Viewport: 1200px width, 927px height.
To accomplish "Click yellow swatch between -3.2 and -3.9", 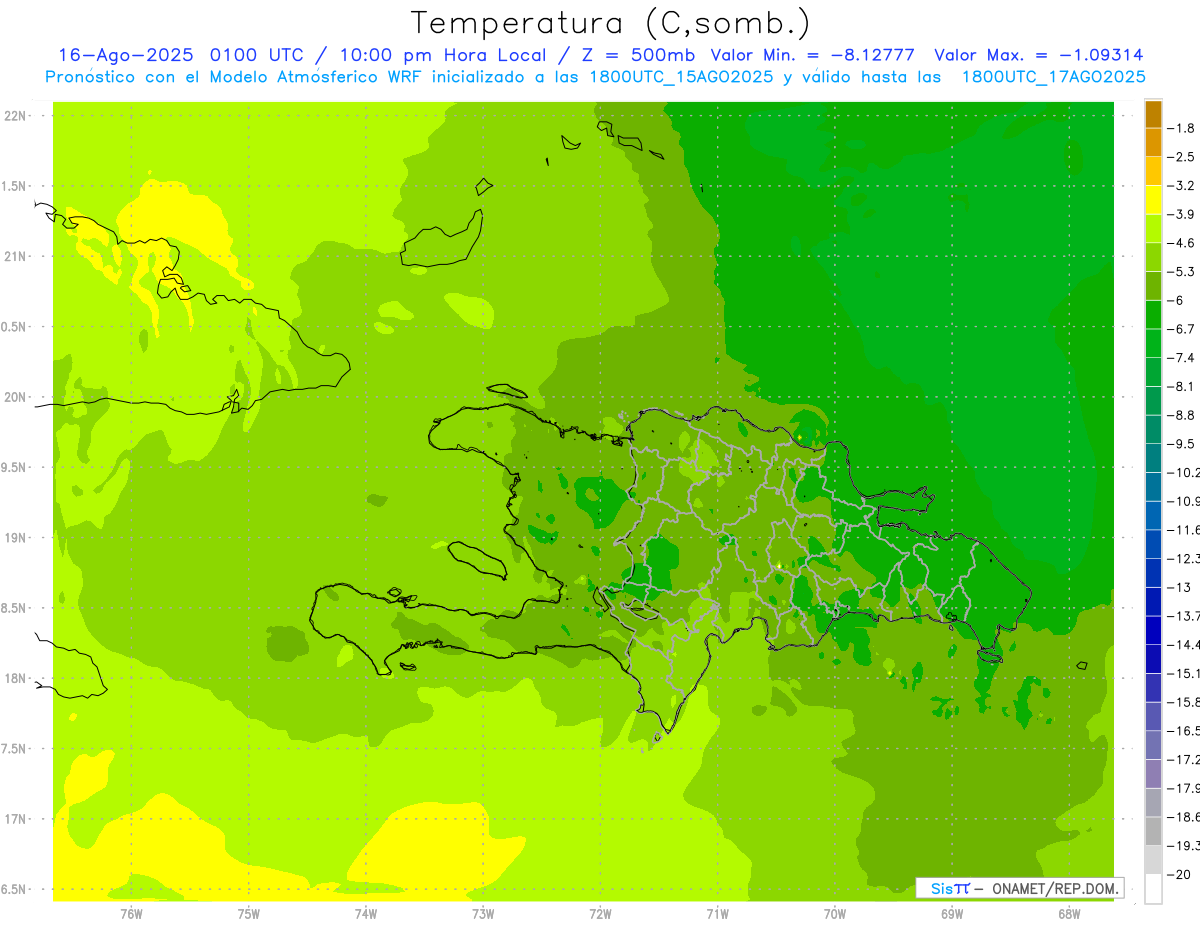I will click(1153, 200).
